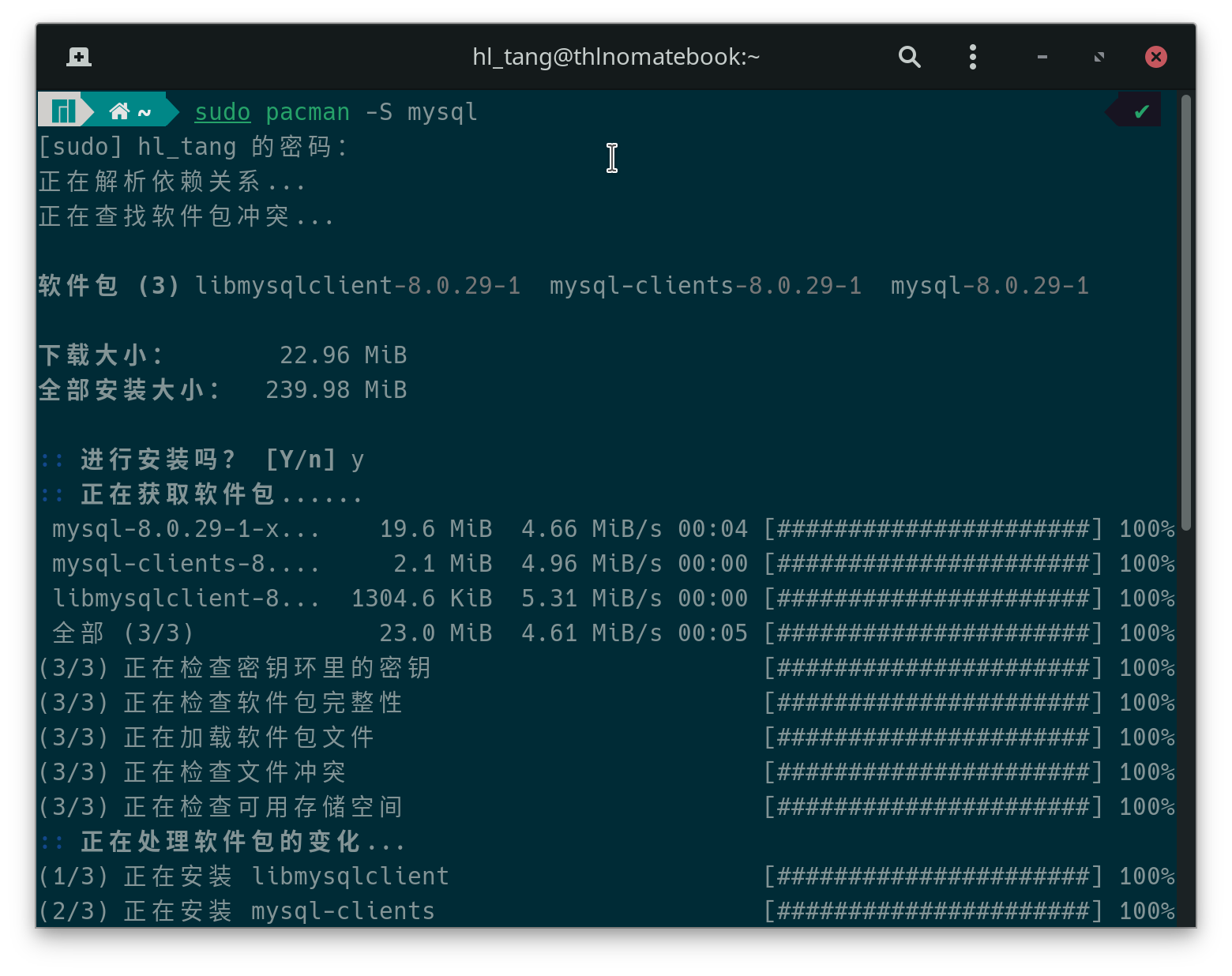Click progress bar for installing libmysqlclient
The height and width of the screenshot is (976, 1232).
tap(933, 877)
